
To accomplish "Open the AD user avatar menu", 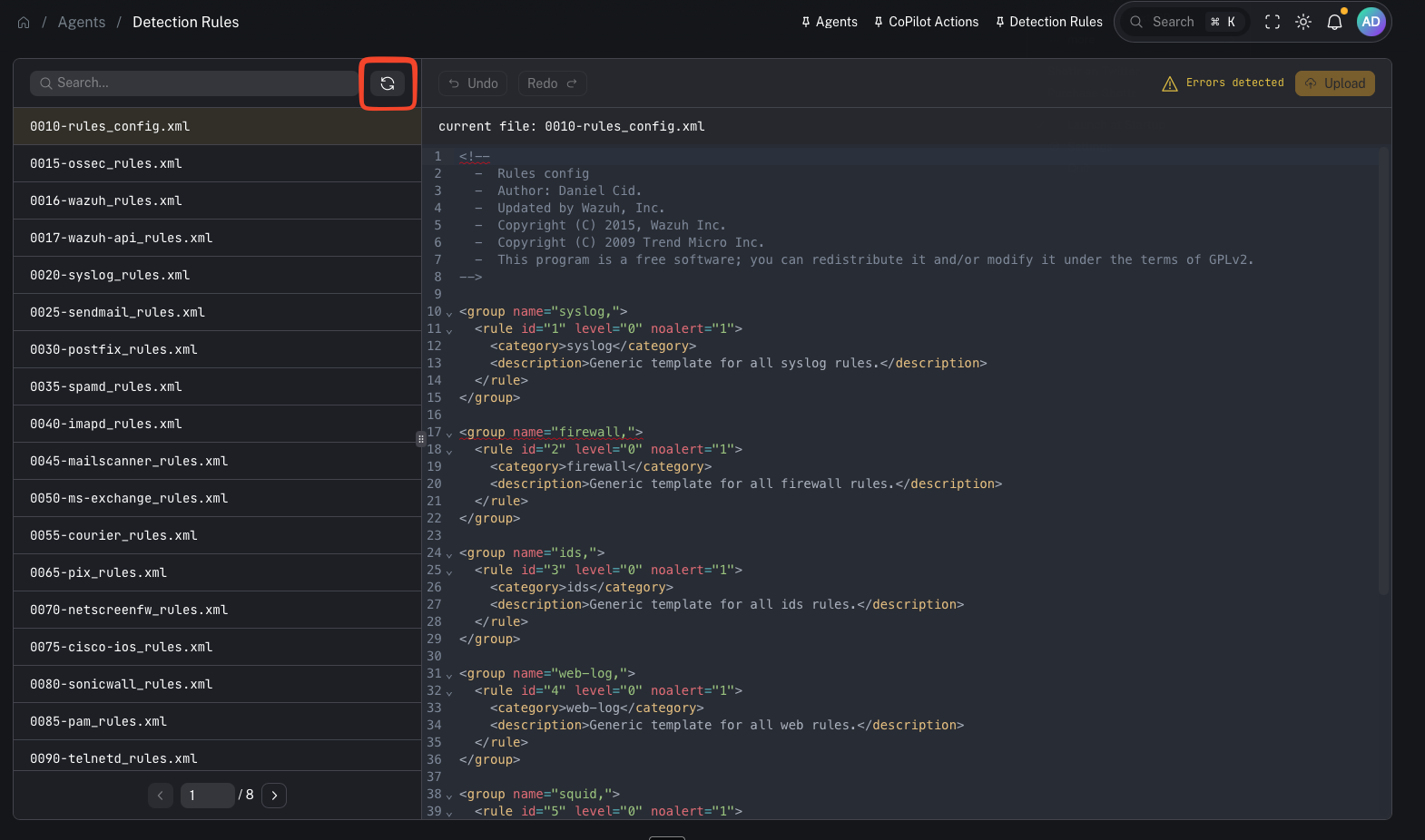I will point(1371,22).
